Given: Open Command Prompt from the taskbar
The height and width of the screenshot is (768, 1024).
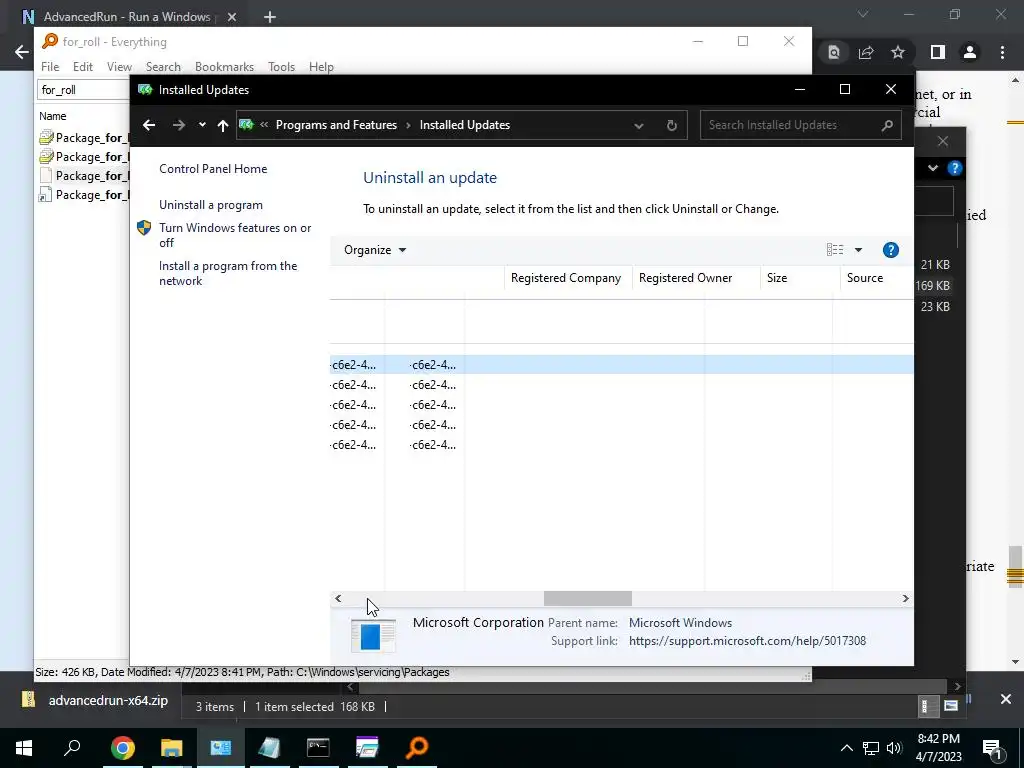Looking at the screenshot, I should click(x=318, y=748).
